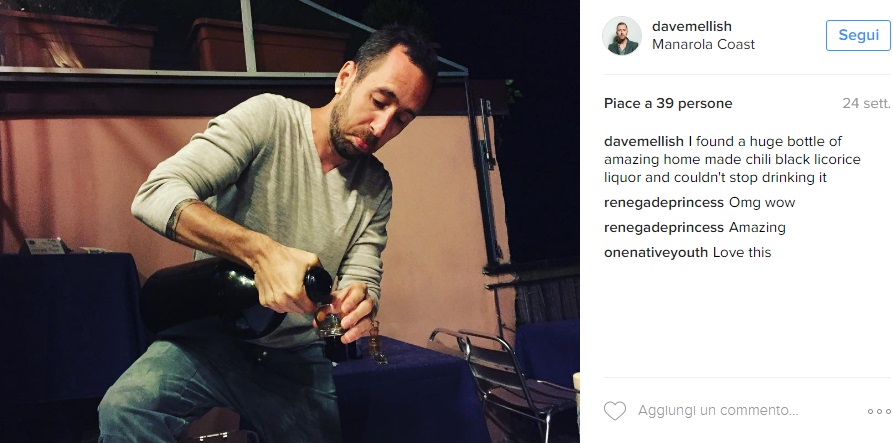
Task: Open onenativeyouth's profile from their comment
Action: pos(656,252)
